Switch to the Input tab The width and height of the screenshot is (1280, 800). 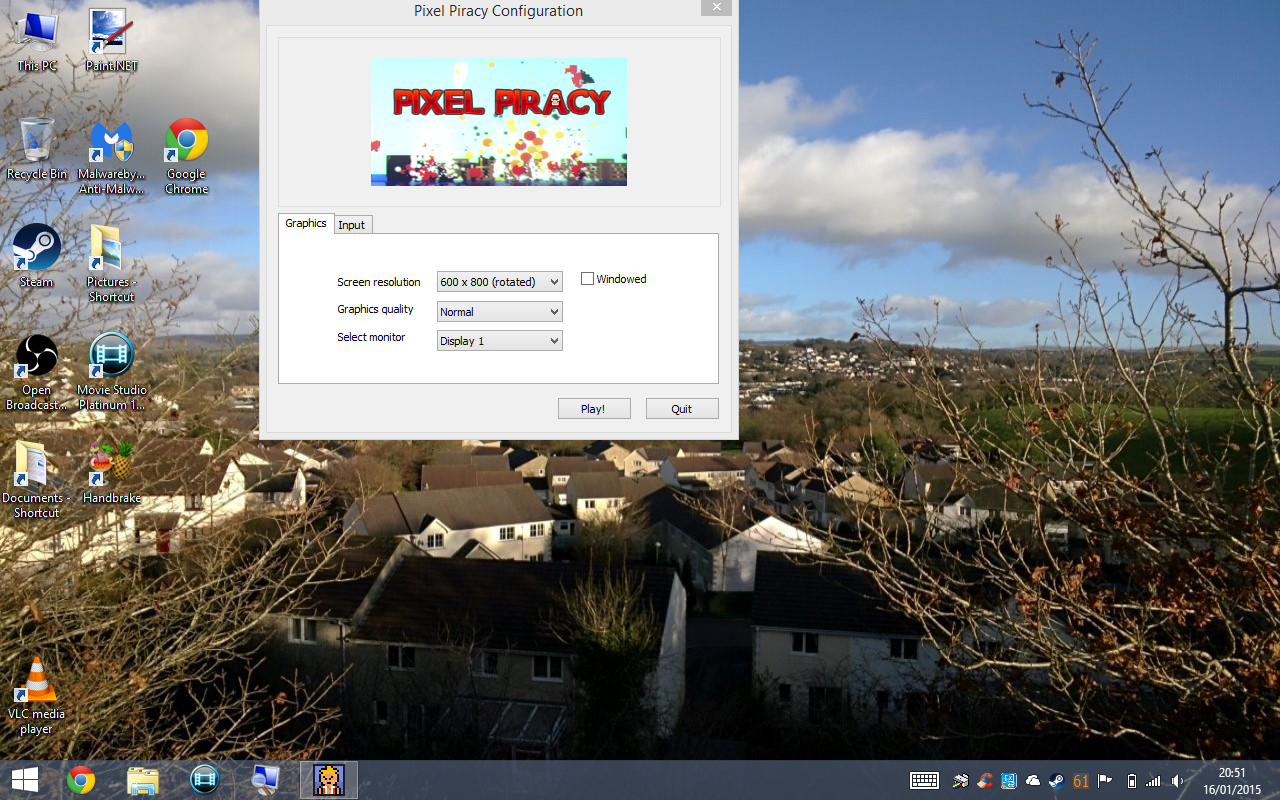[352, 225]
